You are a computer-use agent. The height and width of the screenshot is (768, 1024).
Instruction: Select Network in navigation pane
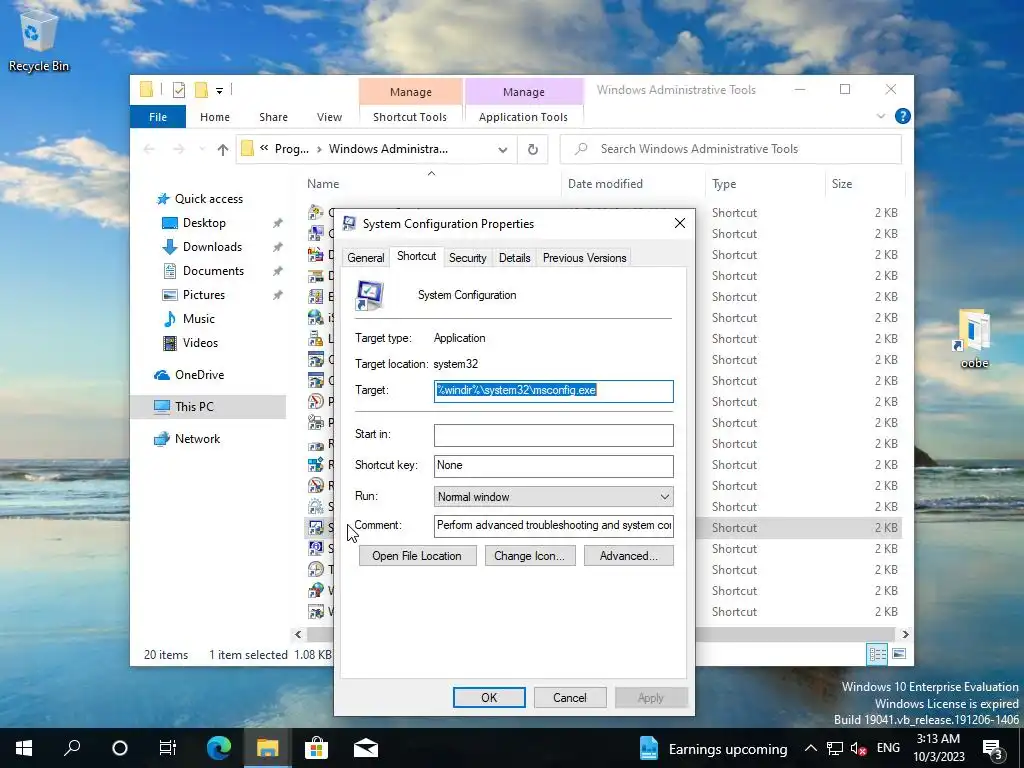pos(197,439)
